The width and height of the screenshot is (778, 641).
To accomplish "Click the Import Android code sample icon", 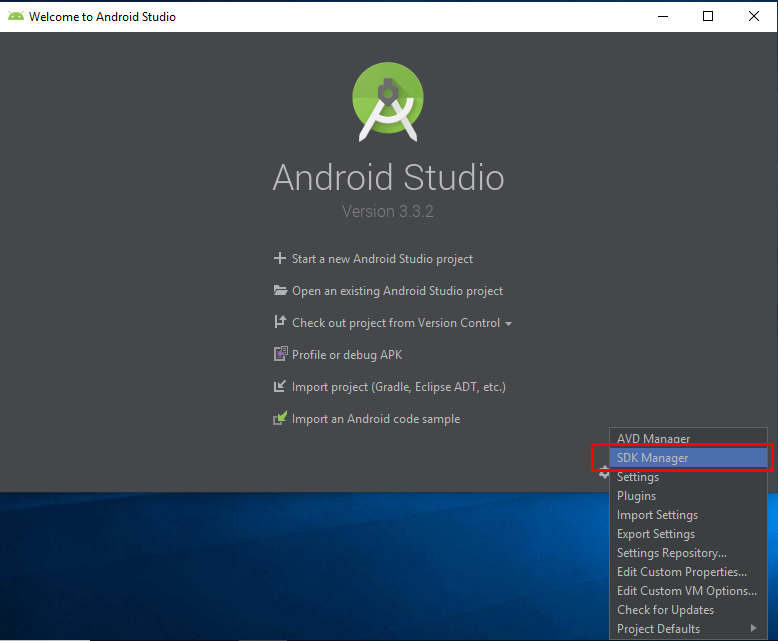I will pos(280,418).
